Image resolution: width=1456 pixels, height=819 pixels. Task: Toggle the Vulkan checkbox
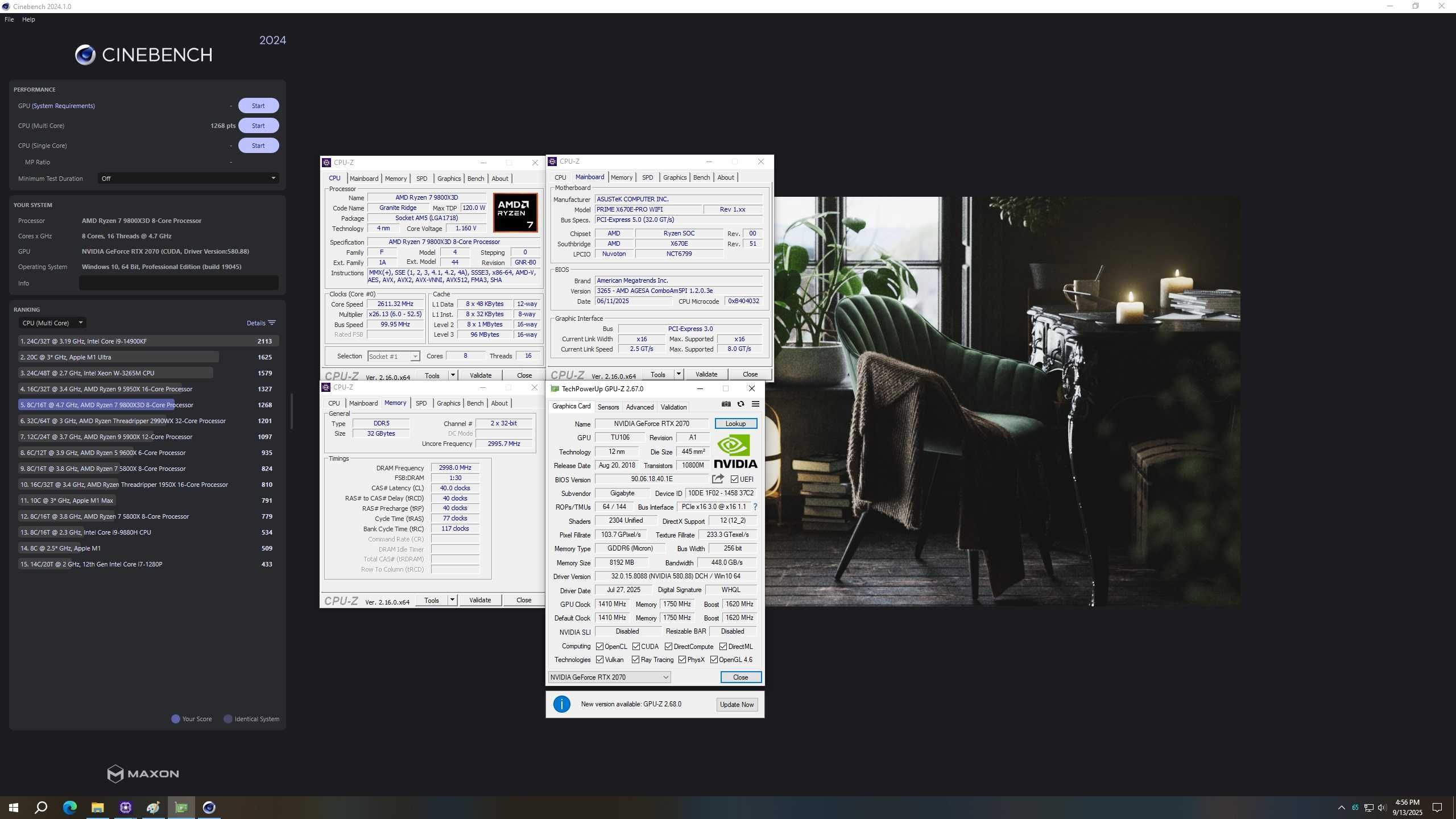pyautogui.click(x=599, y=660)
